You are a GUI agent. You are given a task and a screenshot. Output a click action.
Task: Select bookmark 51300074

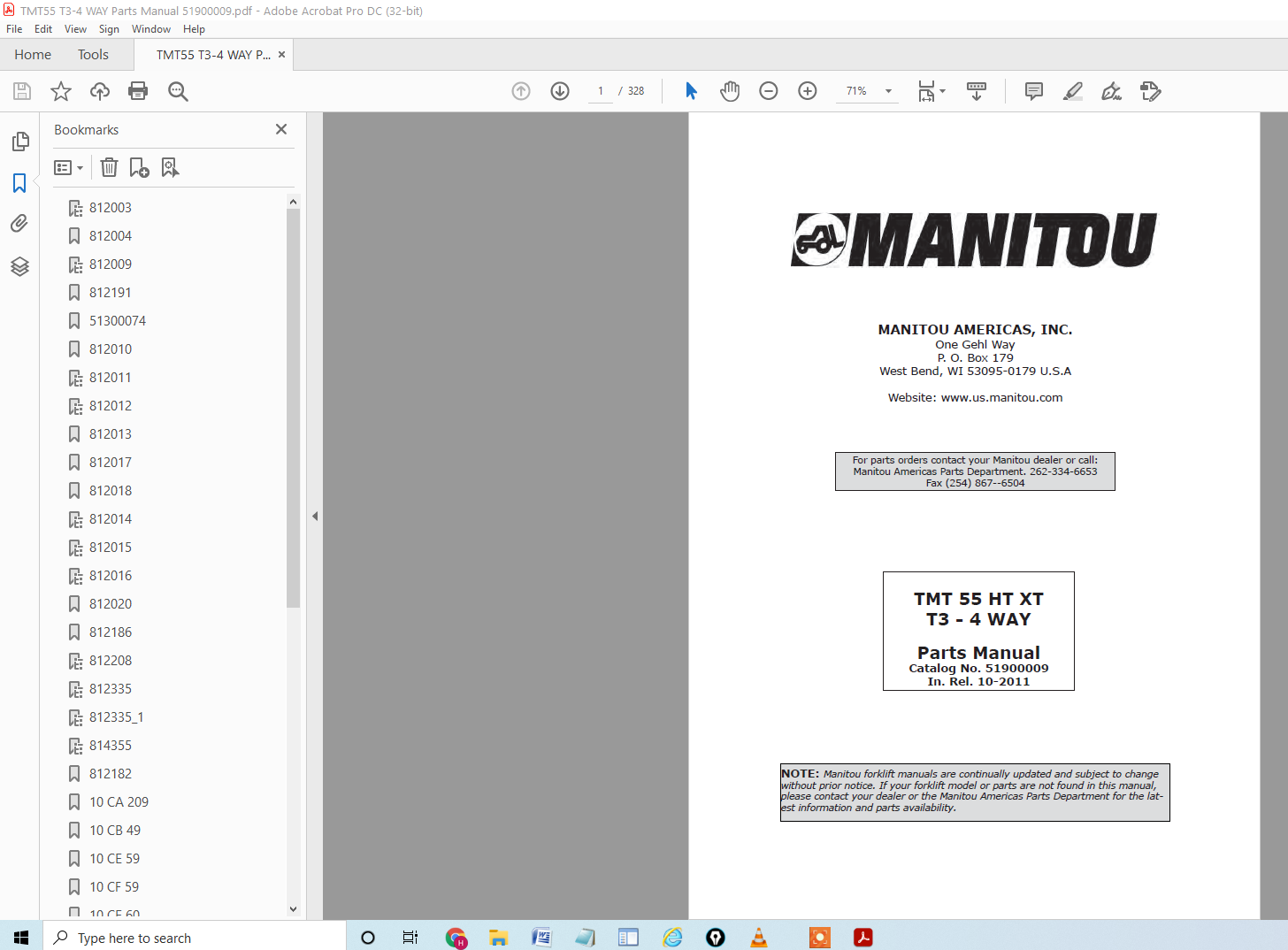coord(118,321)
